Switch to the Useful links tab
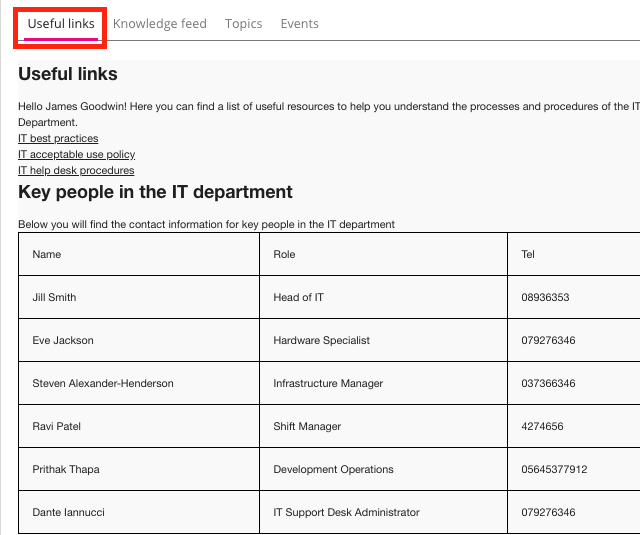640x535 pixels. tap(61, 24)
